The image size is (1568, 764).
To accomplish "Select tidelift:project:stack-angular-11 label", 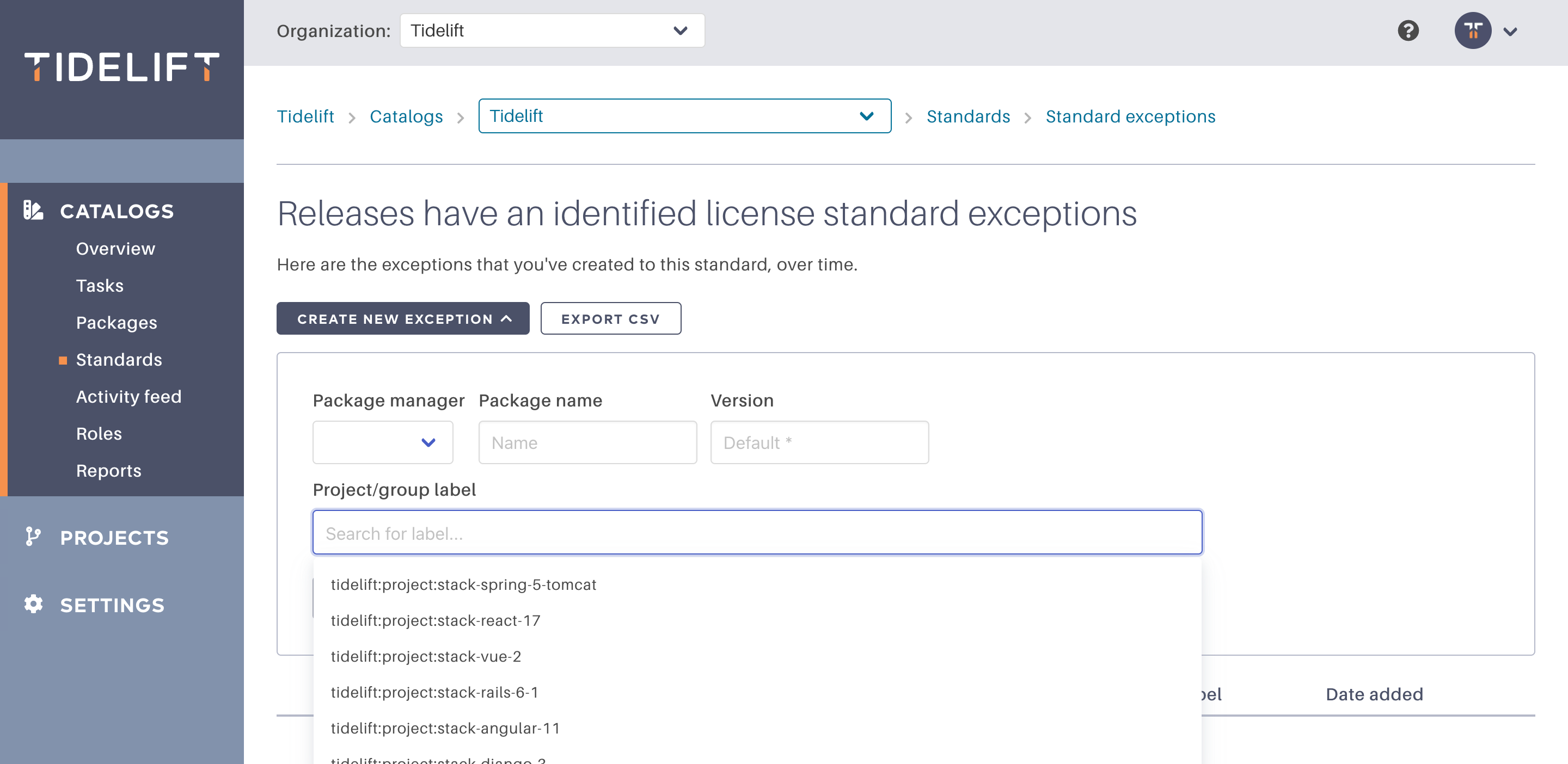I will point(757,728).
